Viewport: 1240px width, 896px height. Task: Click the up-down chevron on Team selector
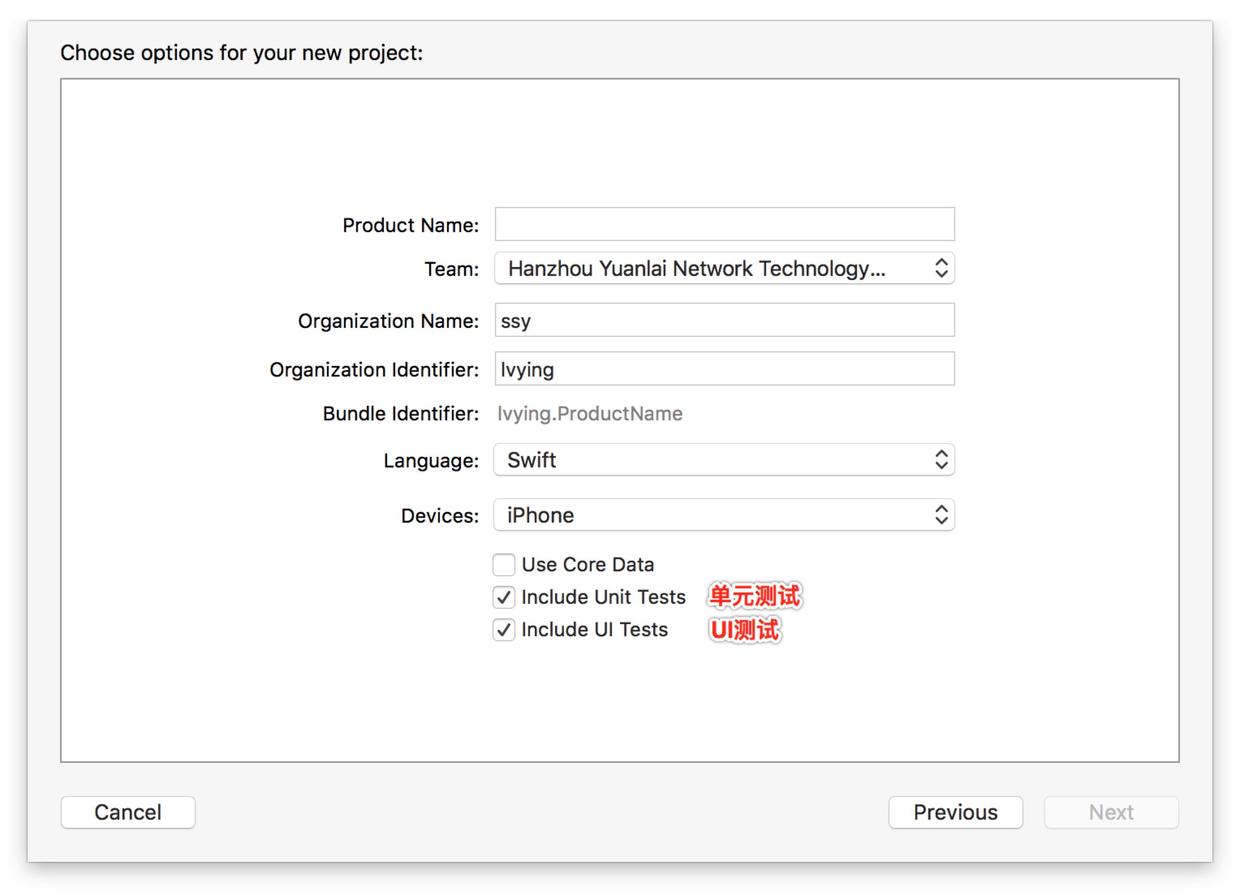coord(941,268)
